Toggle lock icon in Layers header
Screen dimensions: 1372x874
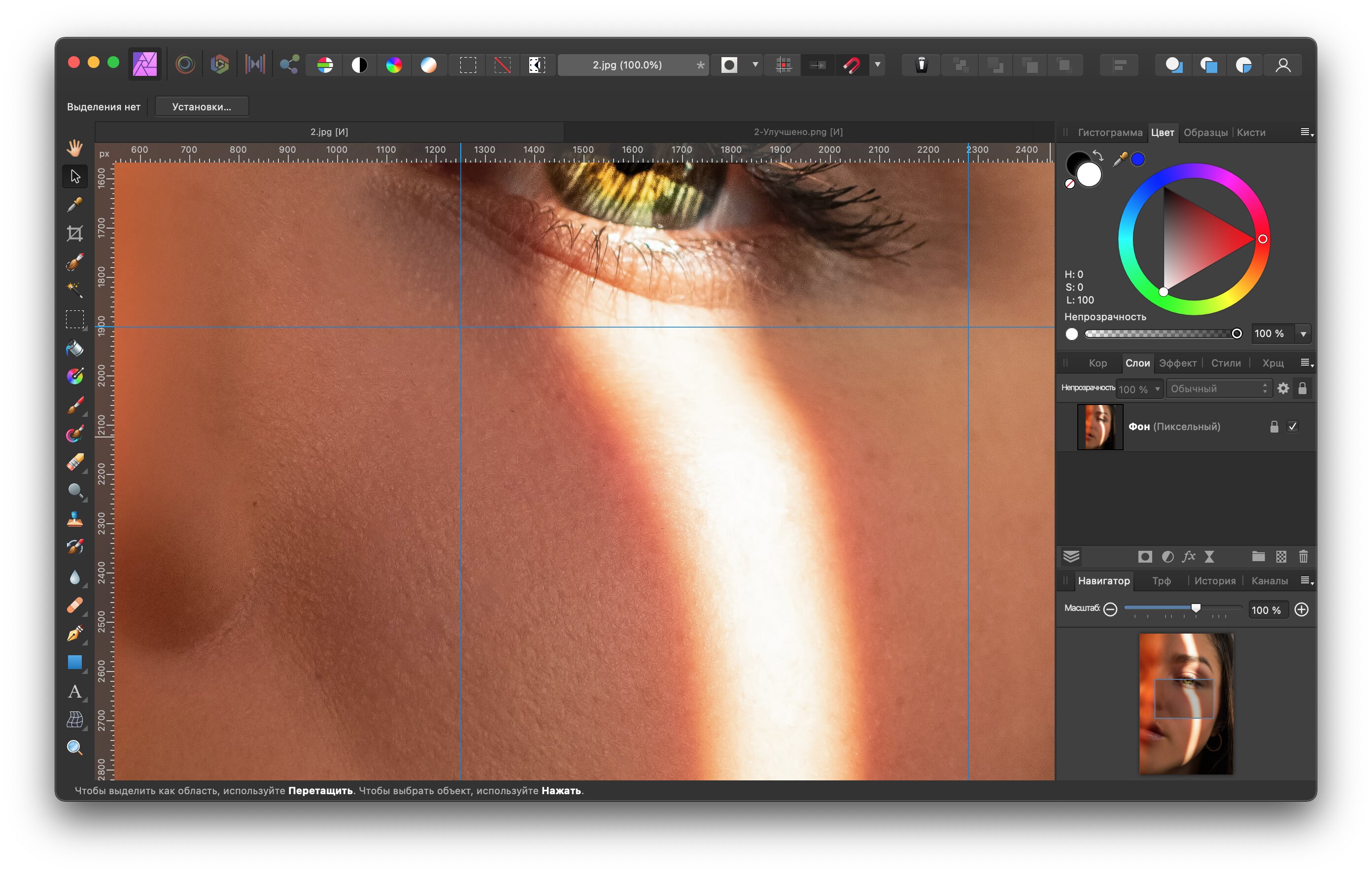(1302, 389)
